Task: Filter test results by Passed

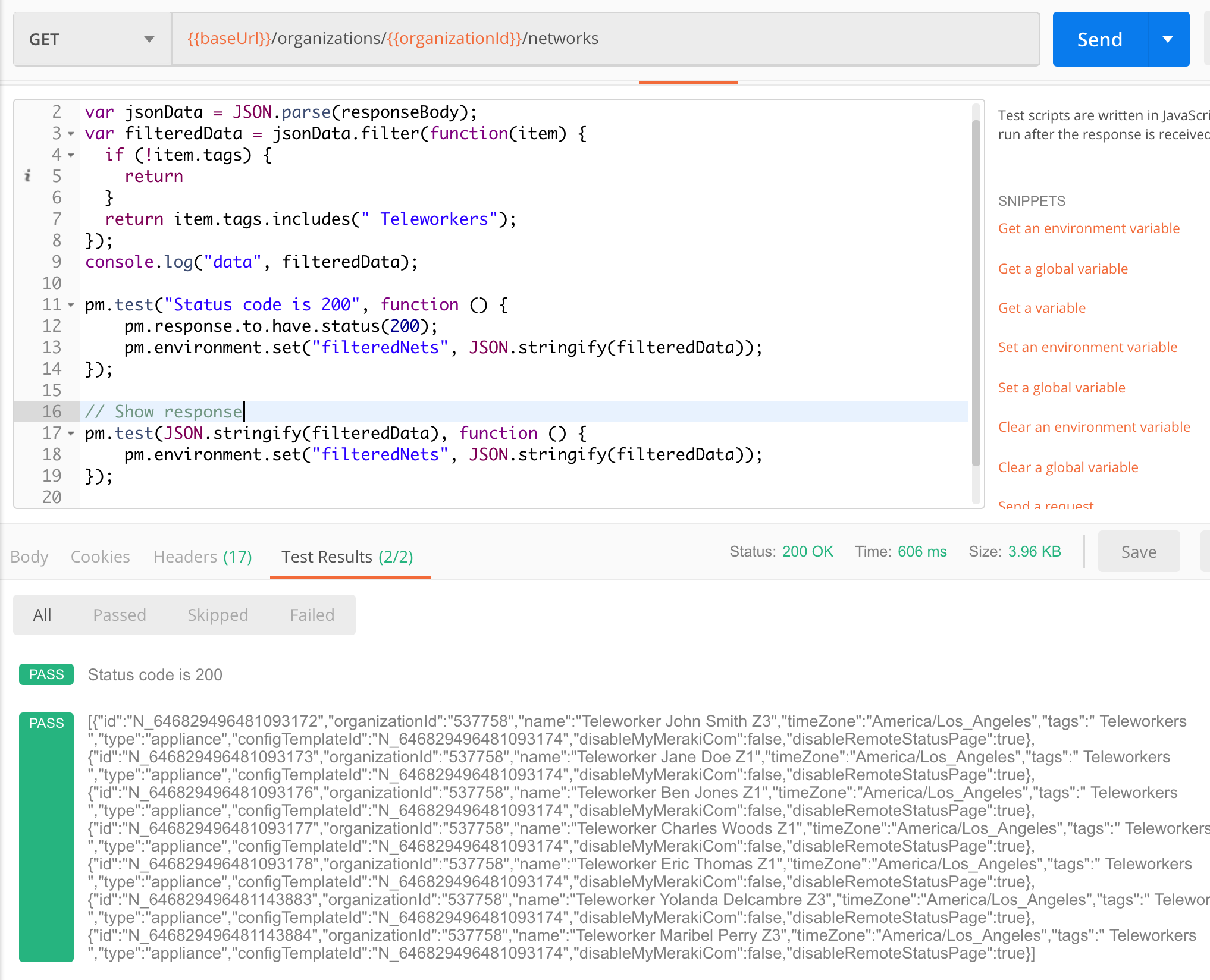Action: [x=119, y=615]
